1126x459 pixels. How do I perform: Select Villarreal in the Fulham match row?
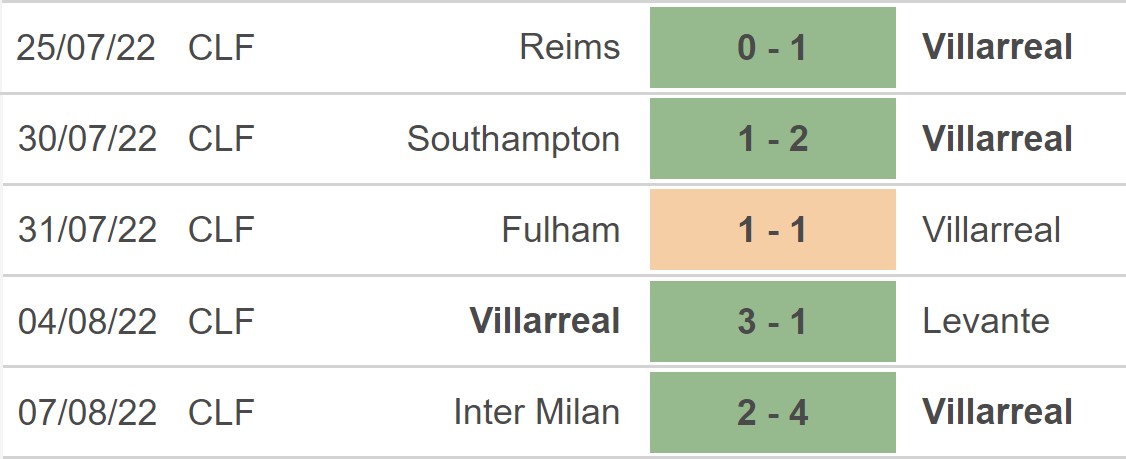click(x=991, y=230)
